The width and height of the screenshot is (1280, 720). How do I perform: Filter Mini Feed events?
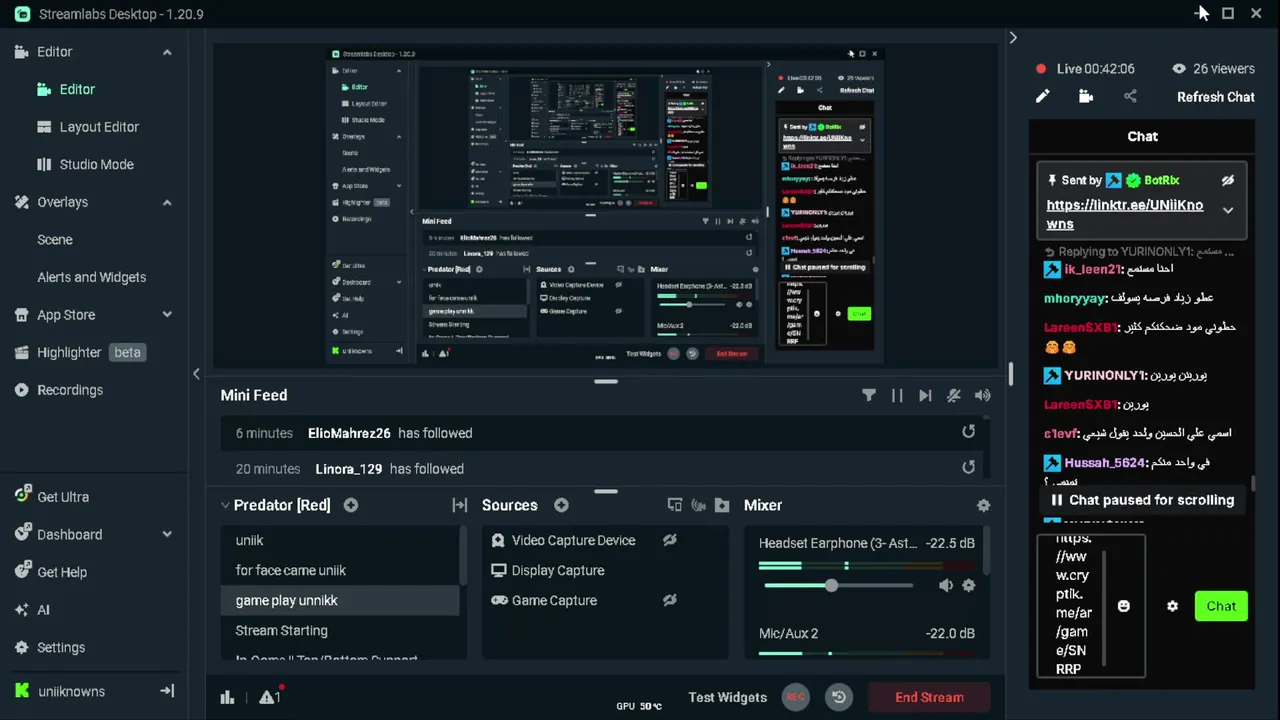[x=869, y=395]
